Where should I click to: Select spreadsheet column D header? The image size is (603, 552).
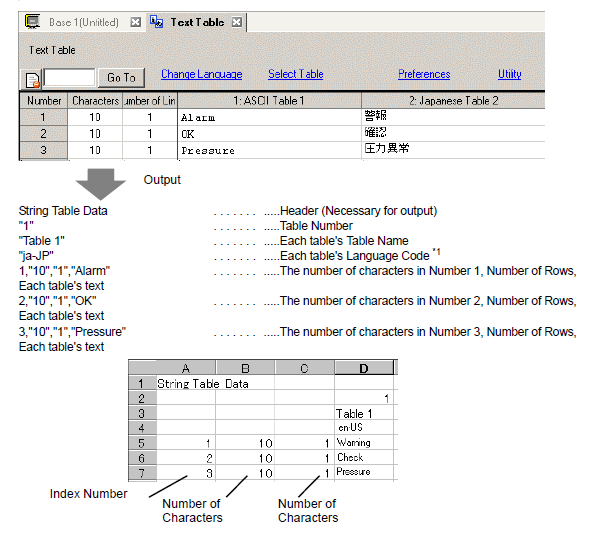pyautogui.click(x=364, y=368)
